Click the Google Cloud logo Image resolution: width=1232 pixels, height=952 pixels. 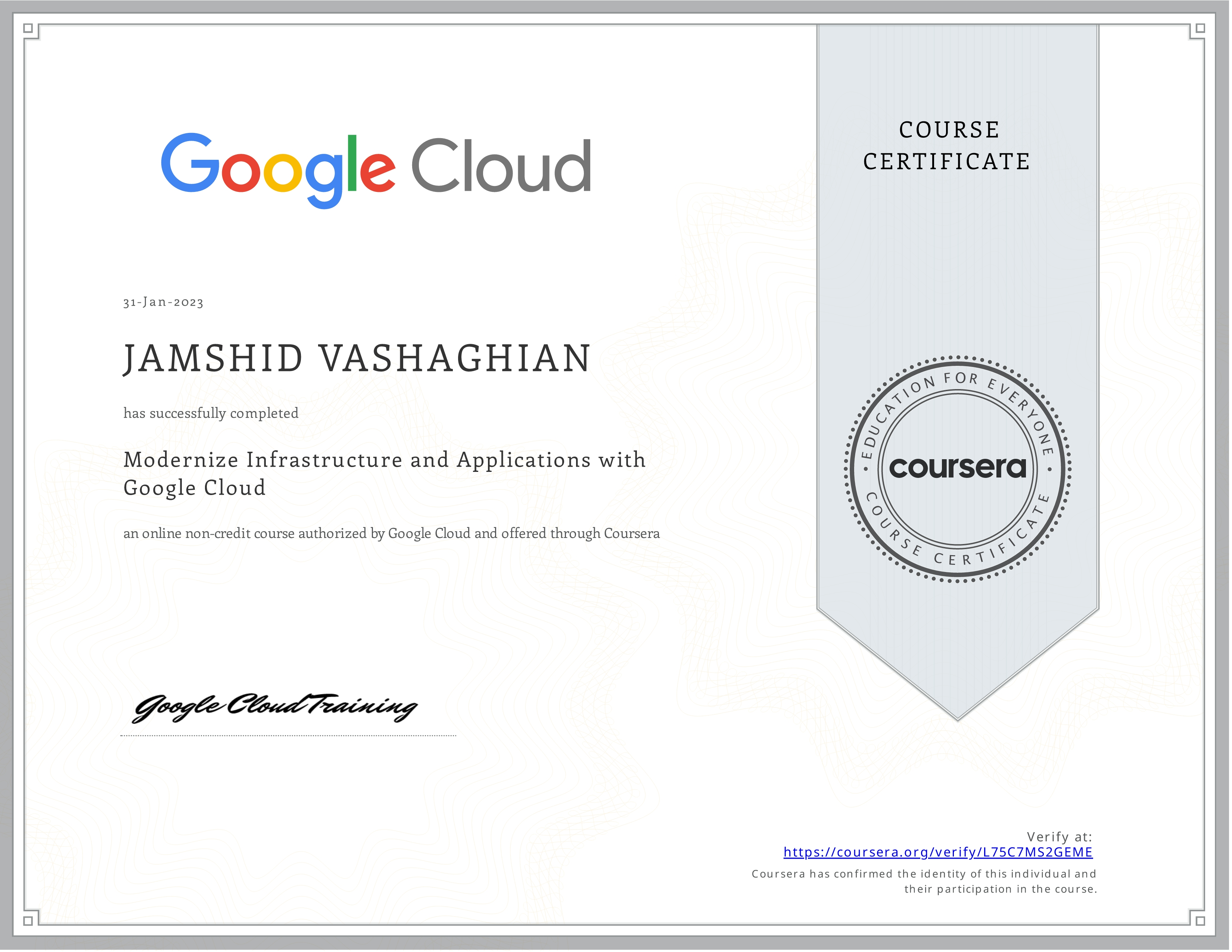pyautogui.click(x=376, y=169)
